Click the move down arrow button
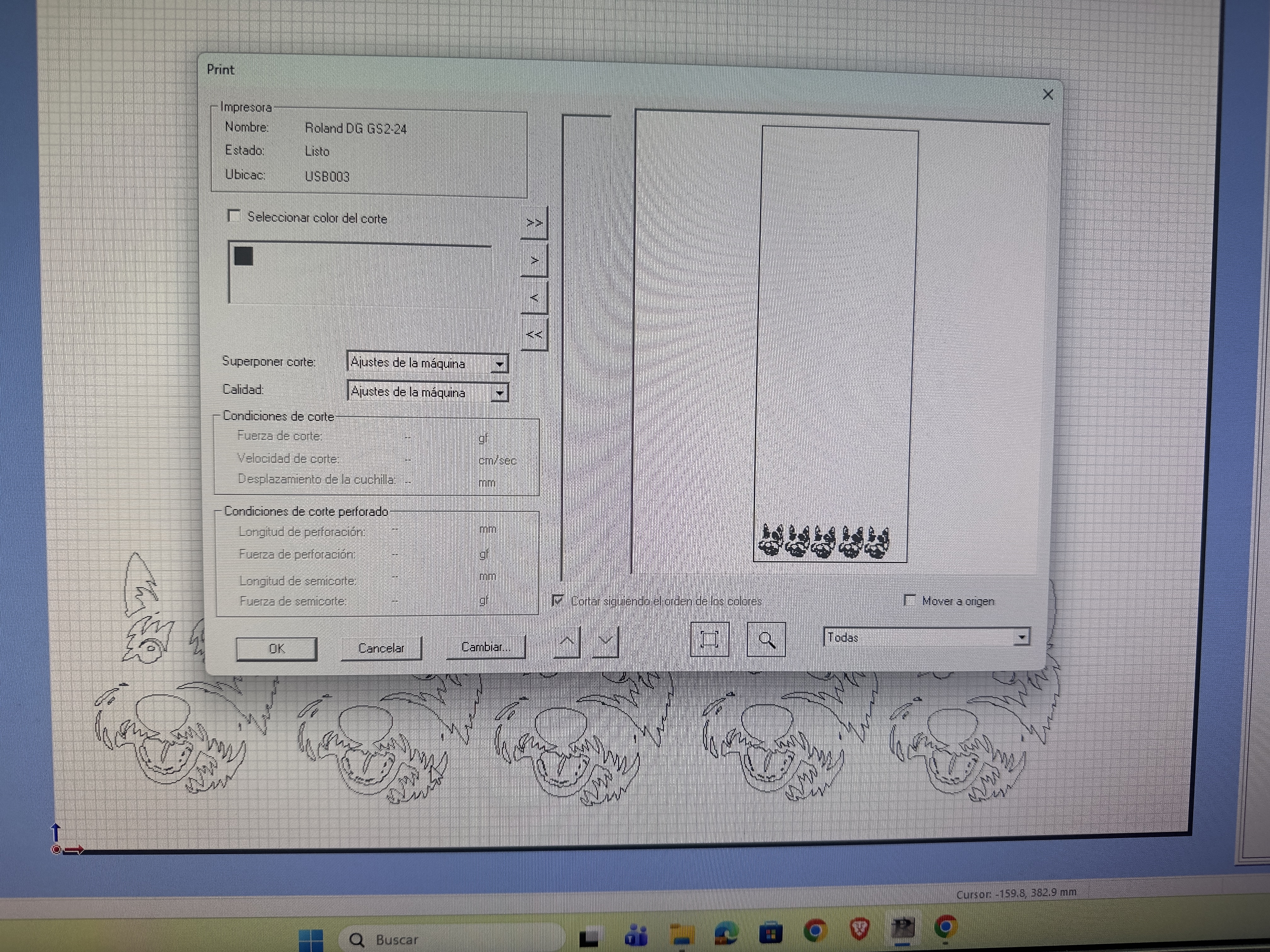Screen dimensions: 1270x952 (x=606, y=641)
